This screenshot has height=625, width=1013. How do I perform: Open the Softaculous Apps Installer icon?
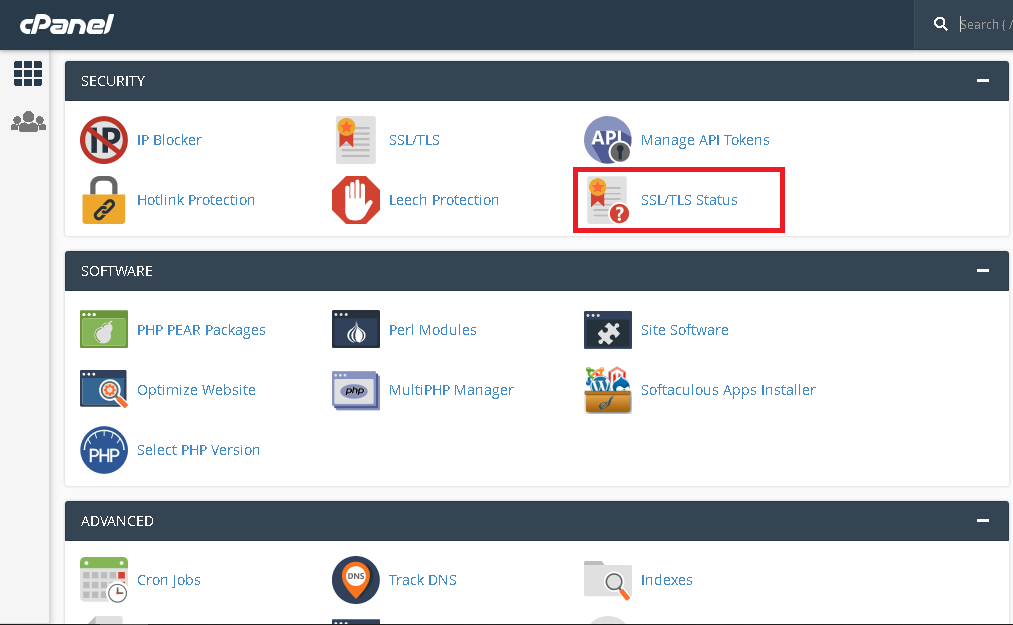(x=608, y=390)
